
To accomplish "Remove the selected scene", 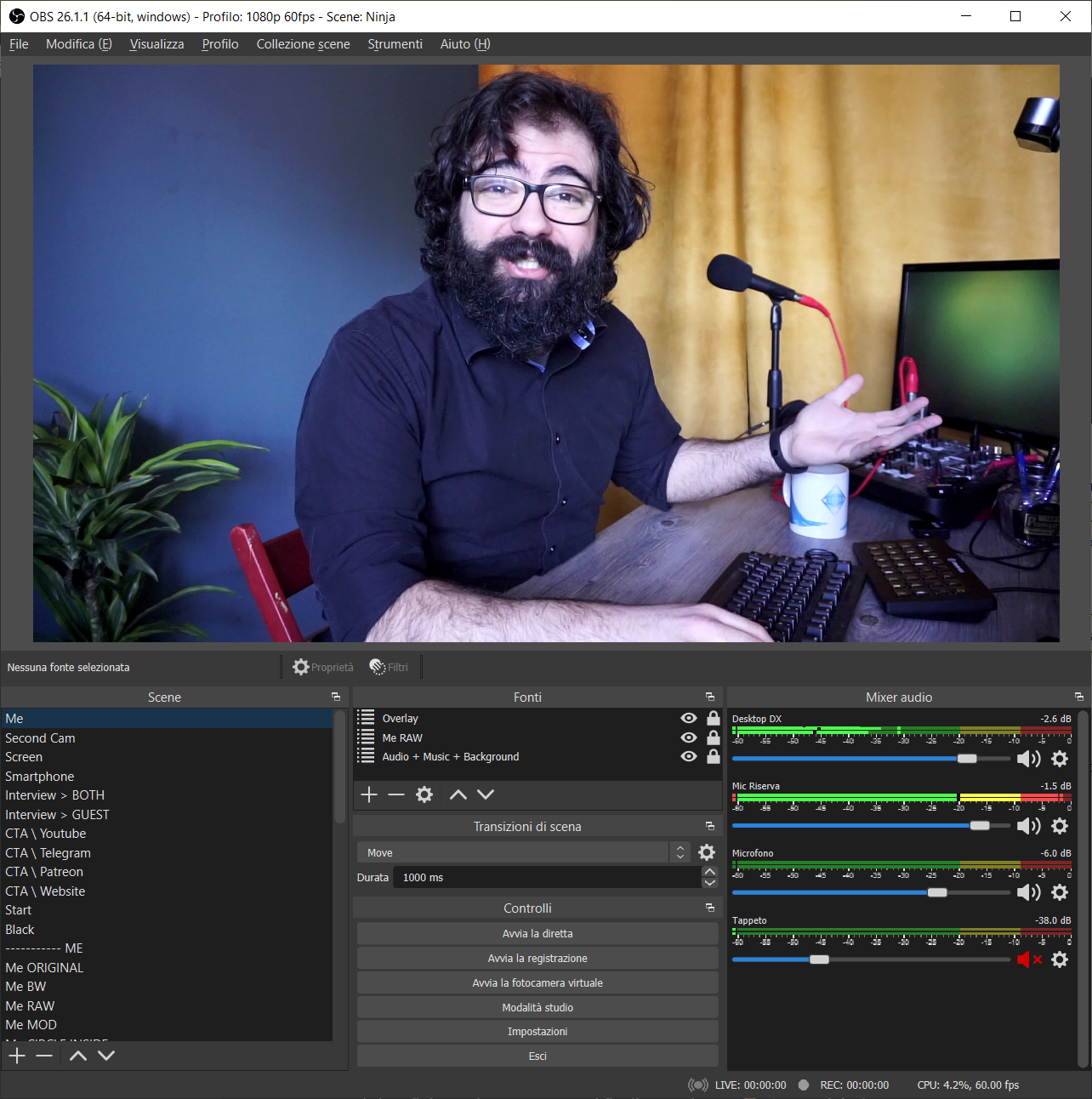I will pos(44,1056).
